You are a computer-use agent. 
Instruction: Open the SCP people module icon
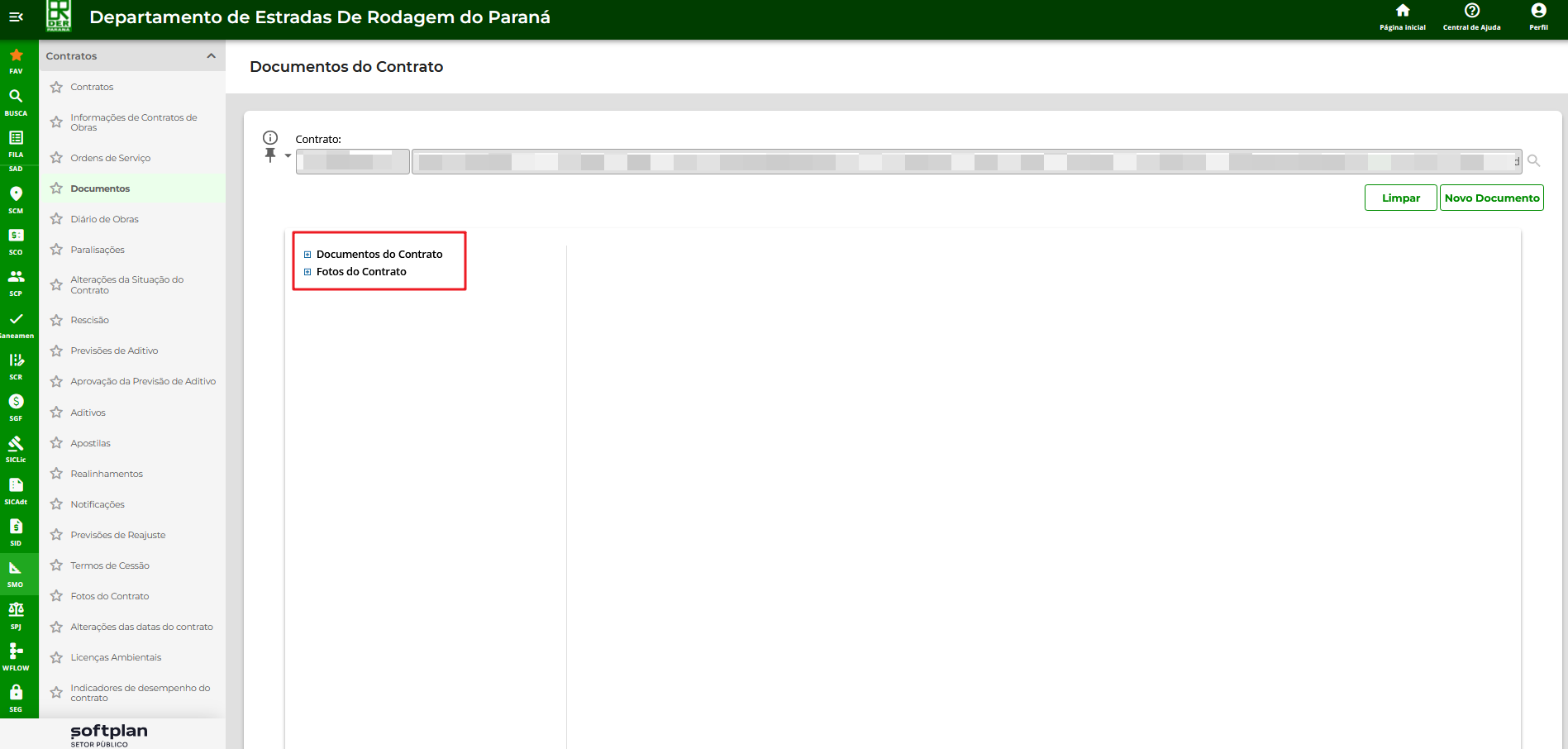click(16, 281)
